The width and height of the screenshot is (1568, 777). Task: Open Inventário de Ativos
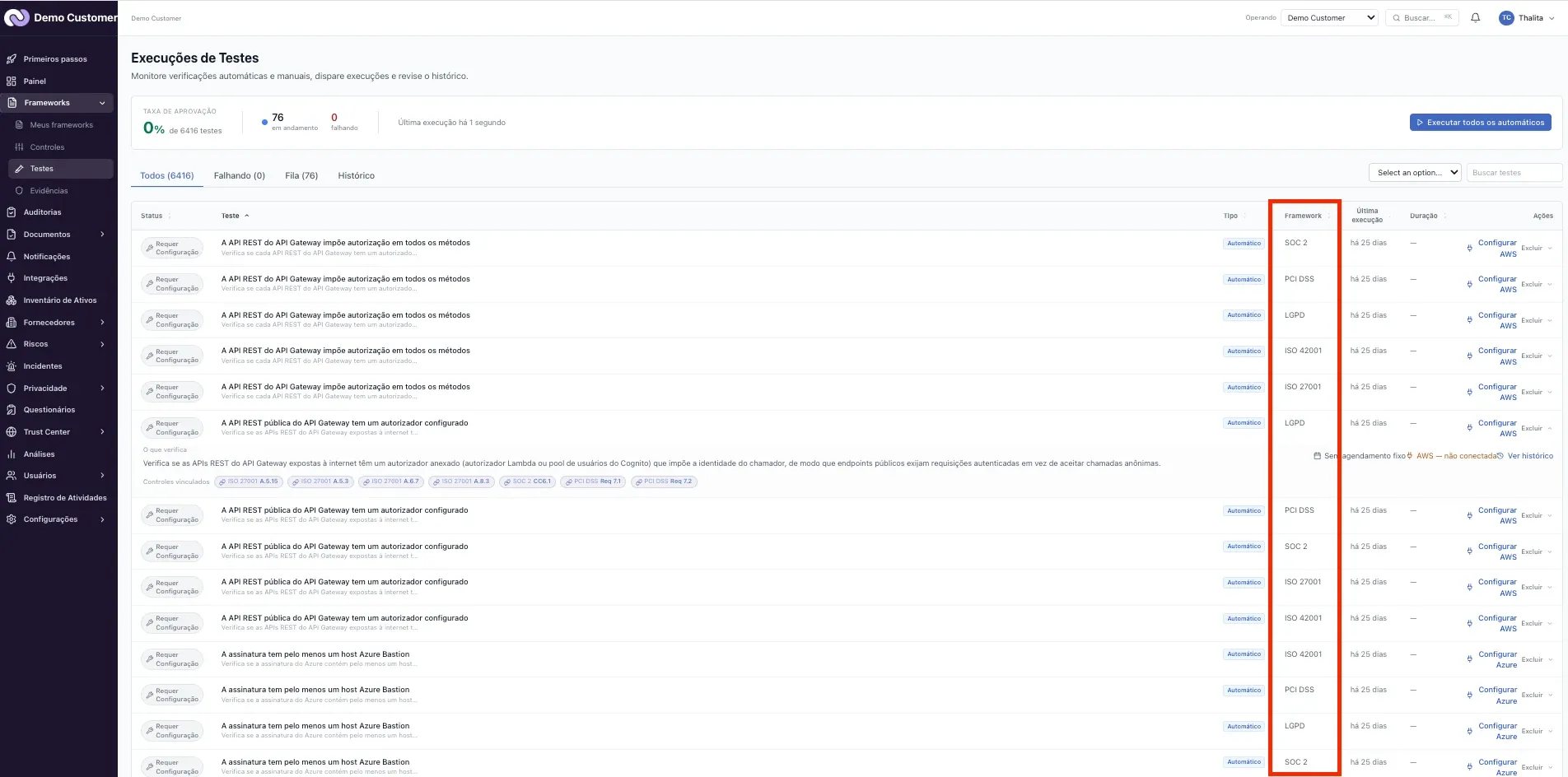[59, 300]
